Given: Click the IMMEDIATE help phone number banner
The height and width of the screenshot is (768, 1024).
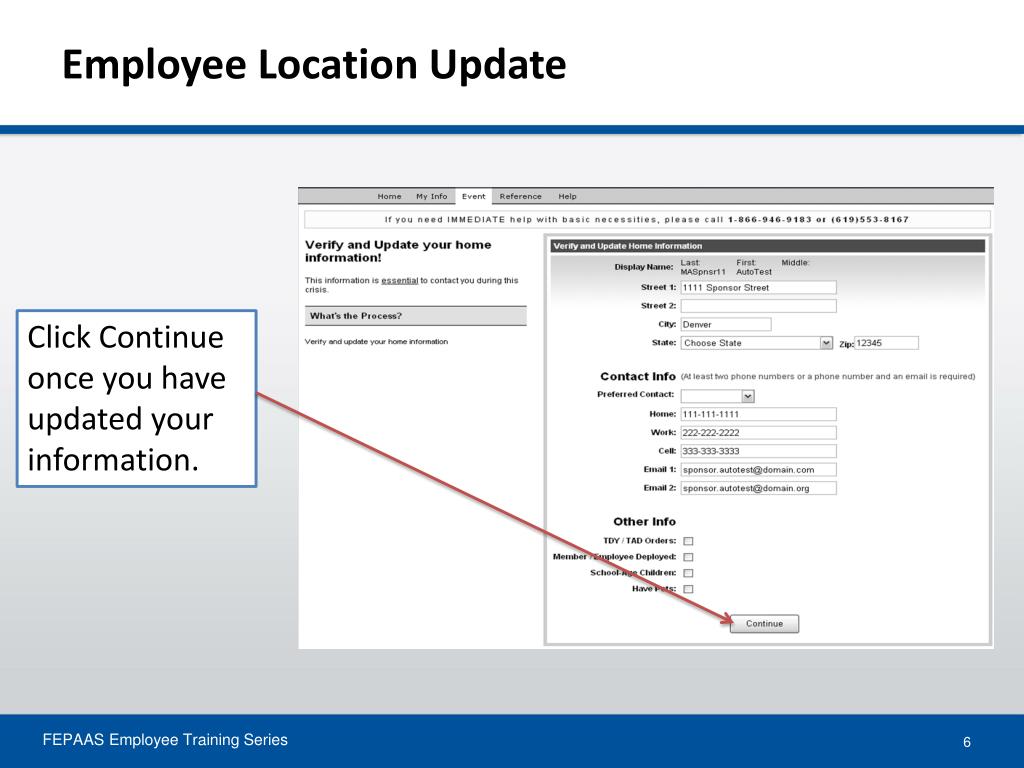Looking at the screenshot, I should pos(647,219).
